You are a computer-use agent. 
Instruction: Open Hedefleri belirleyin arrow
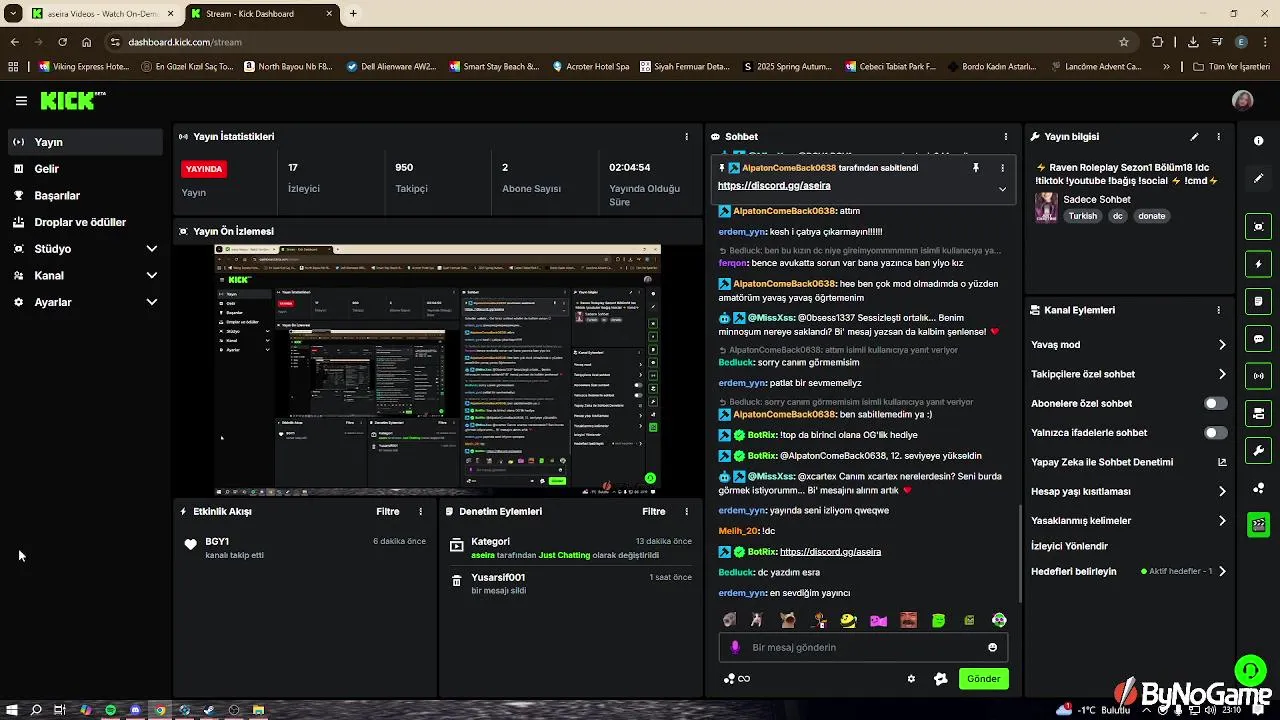(1222, 572)
